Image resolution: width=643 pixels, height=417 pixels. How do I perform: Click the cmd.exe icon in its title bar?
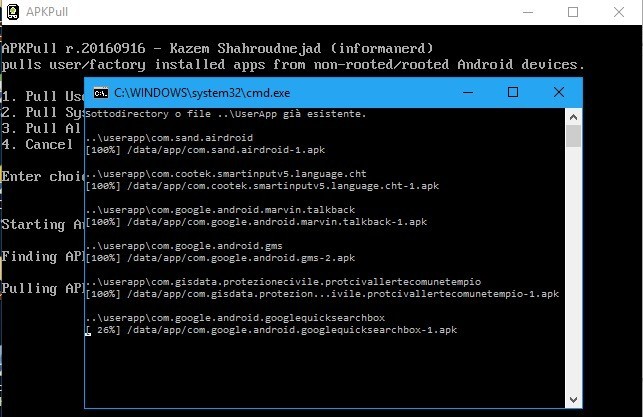coord(101,92)
